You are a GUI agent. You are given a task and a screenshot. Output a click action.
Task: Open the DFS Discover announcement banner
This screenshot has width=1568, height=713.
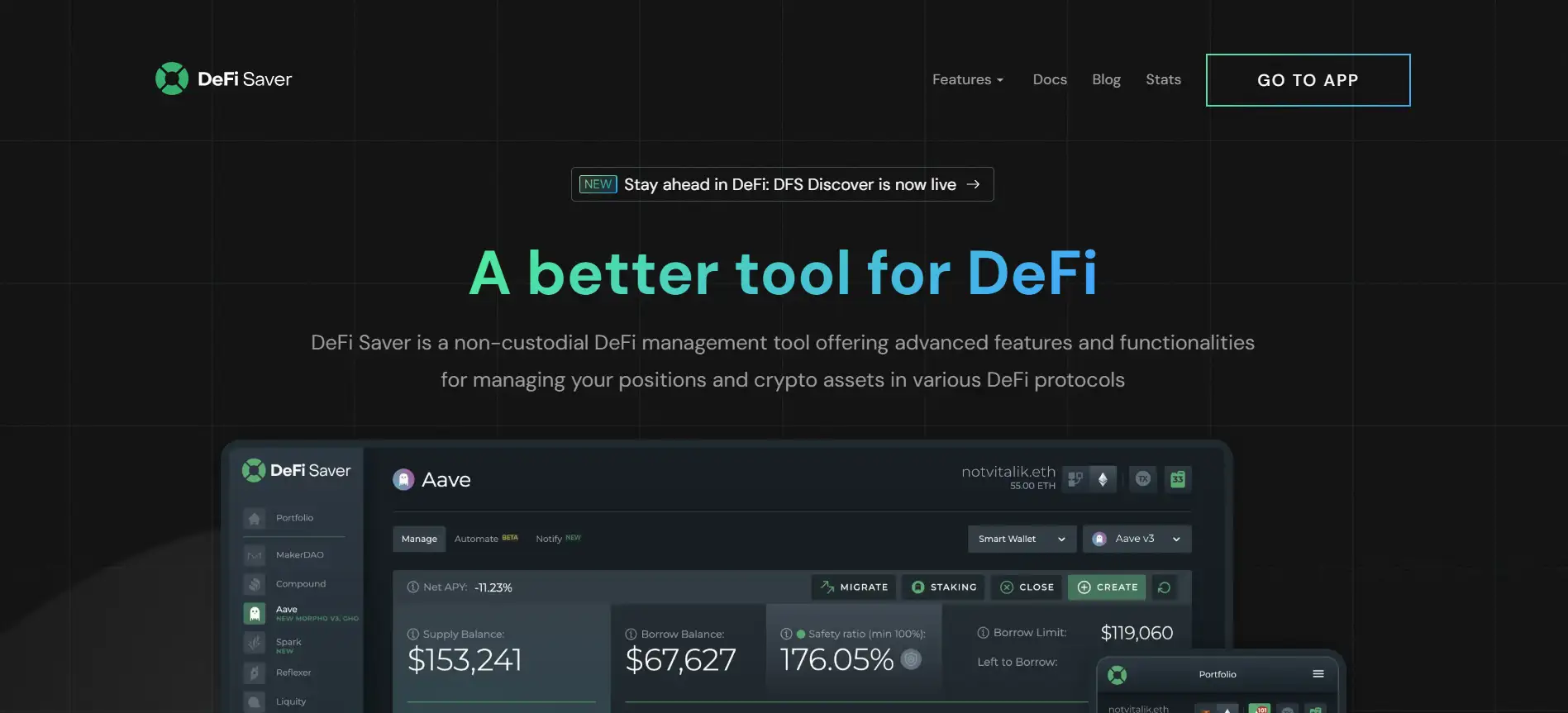tap(782, 184)
